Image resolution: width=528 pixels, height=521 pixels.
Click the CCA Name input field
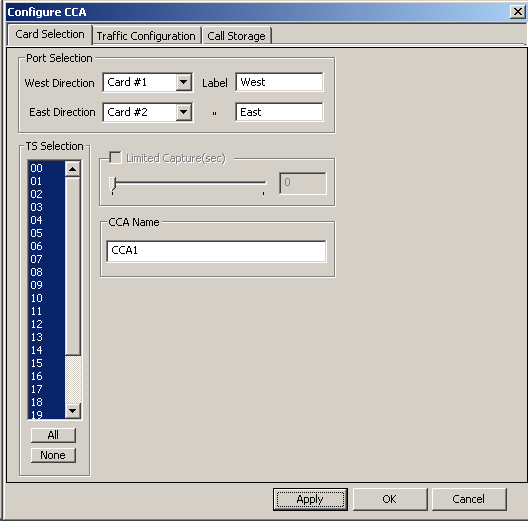(x=216, y=251)
